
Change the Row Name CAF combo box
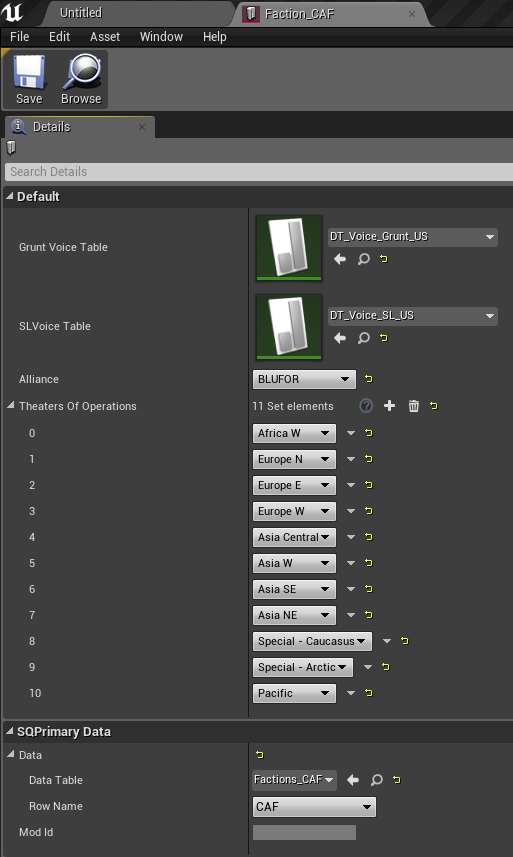point(314,807)
